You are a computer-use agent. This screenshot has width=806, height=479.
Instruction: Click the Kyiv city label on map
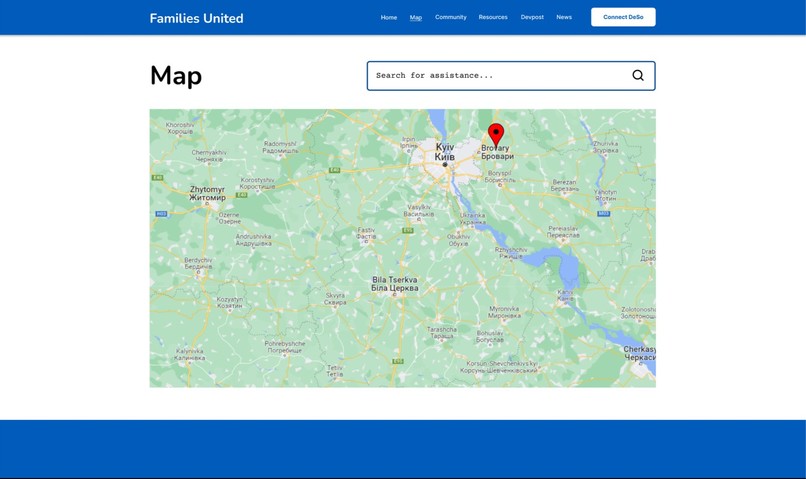point(444,152)
